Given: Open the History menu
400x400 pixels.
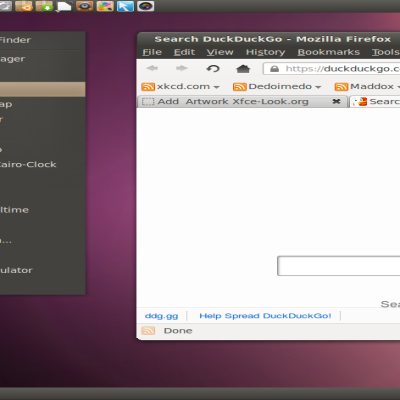Looking at the screenshot, I should [265, 52].
